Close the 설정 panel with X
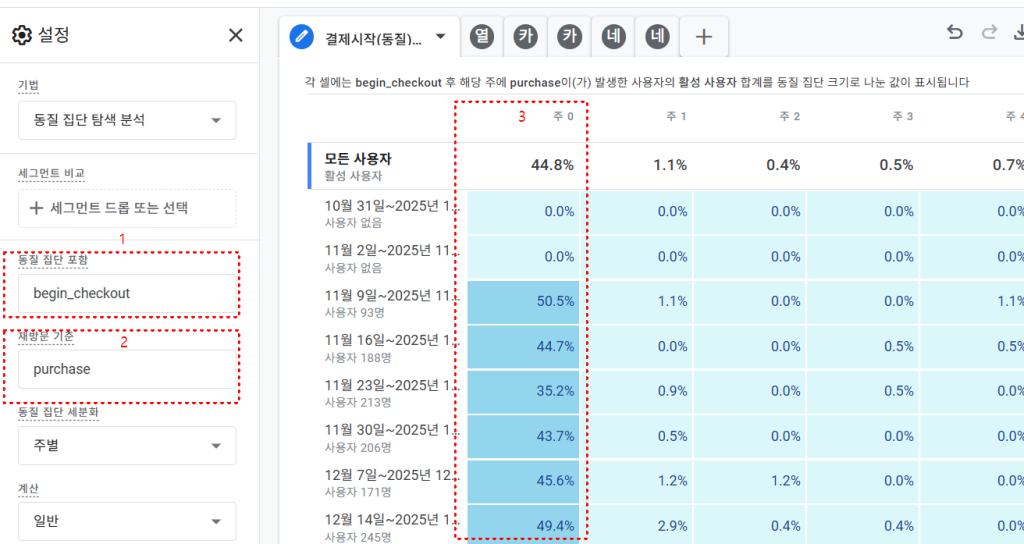Viewport: 1024px width, 544px height. pyautogui.click(x=236, y=36)
